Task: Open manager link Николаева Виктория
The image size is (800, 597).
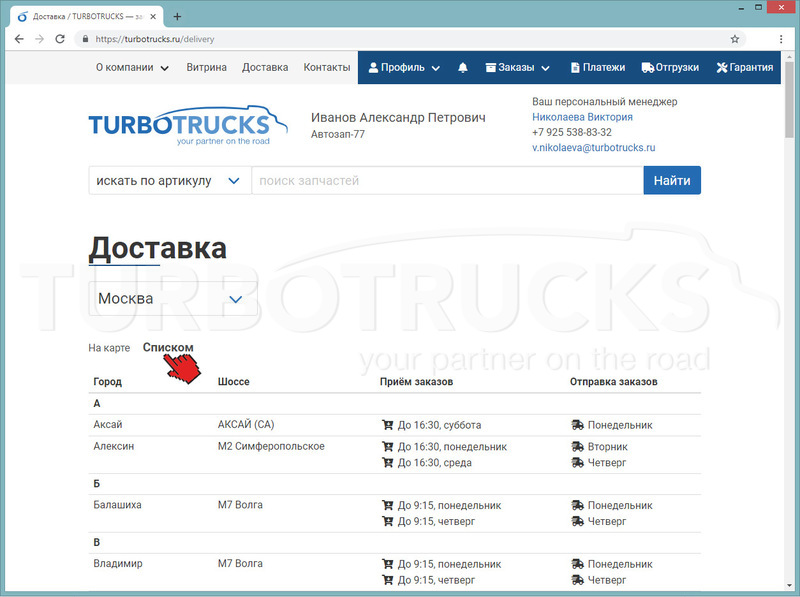Action: [582, 117]
